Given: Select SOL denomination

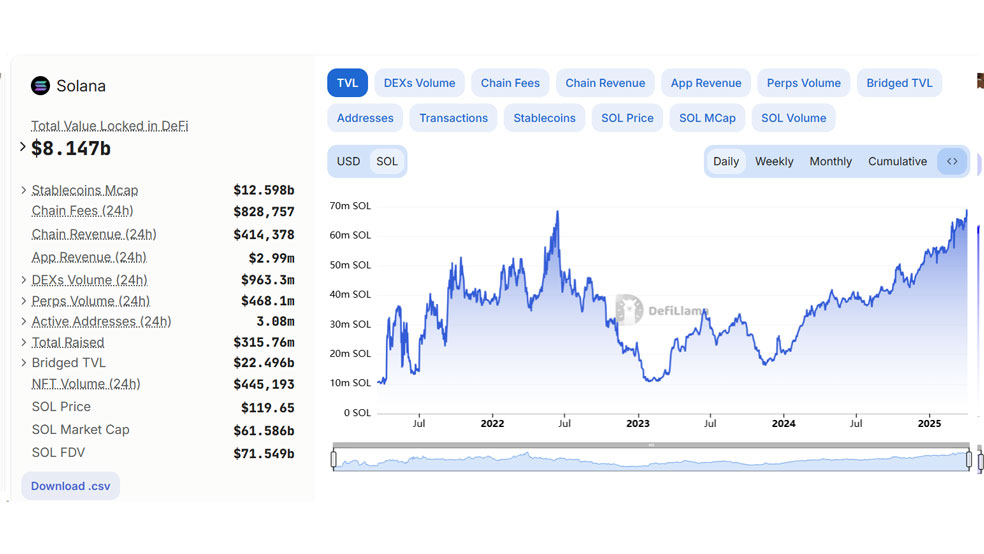Looking at the screenshot, I should [x=387, y=161].
